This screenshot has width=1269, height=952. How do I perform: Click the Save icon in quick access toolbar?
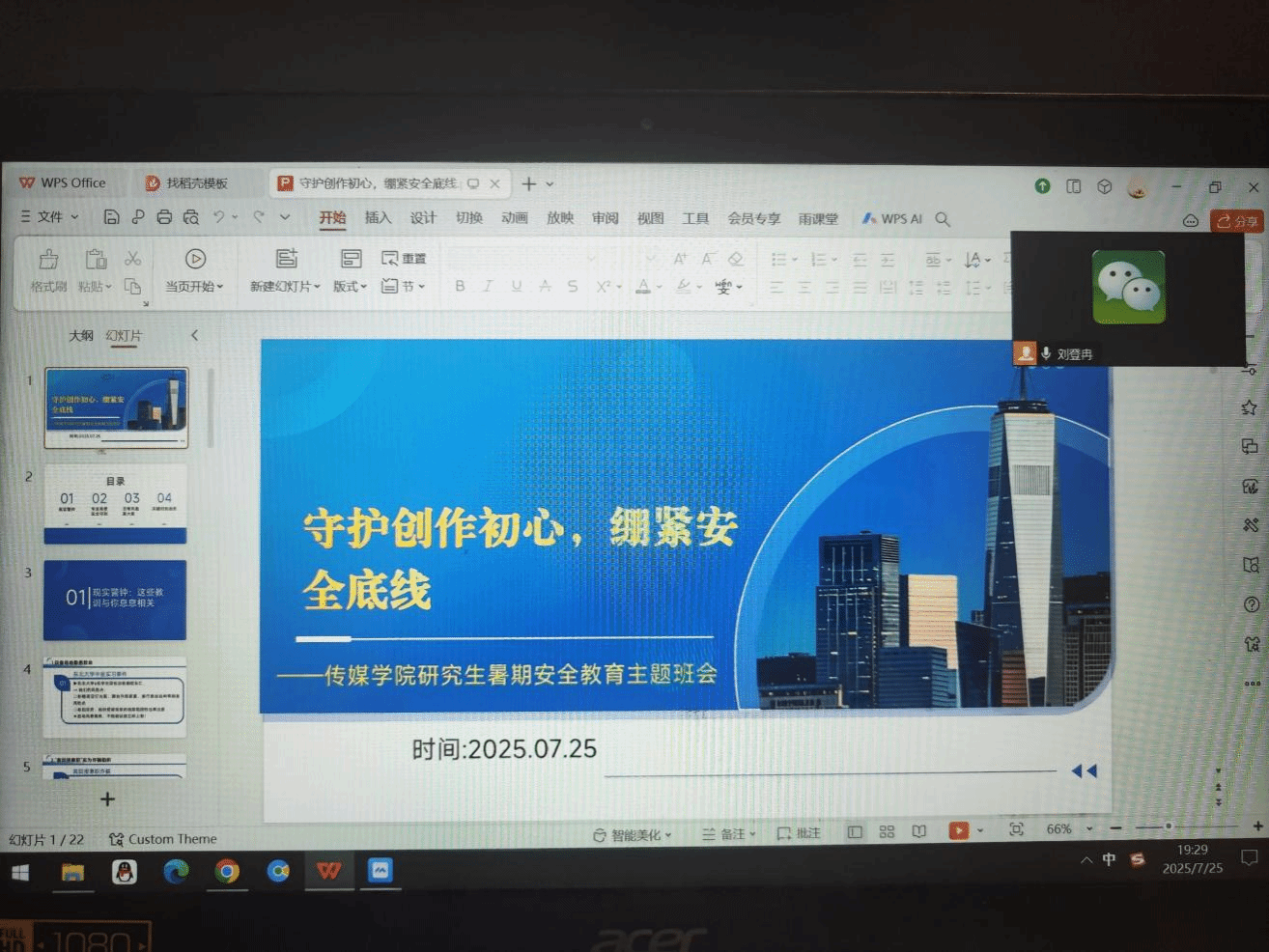pyautogui.click(x=111, y=217)
